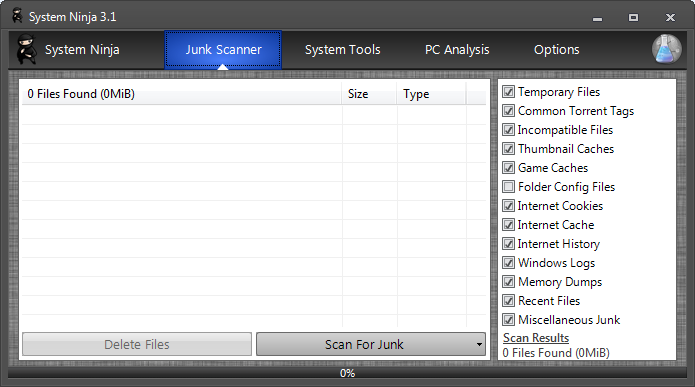Uncheck the Temporary Files checkbox
Screen dimensions: 695x387
point(508,92)
